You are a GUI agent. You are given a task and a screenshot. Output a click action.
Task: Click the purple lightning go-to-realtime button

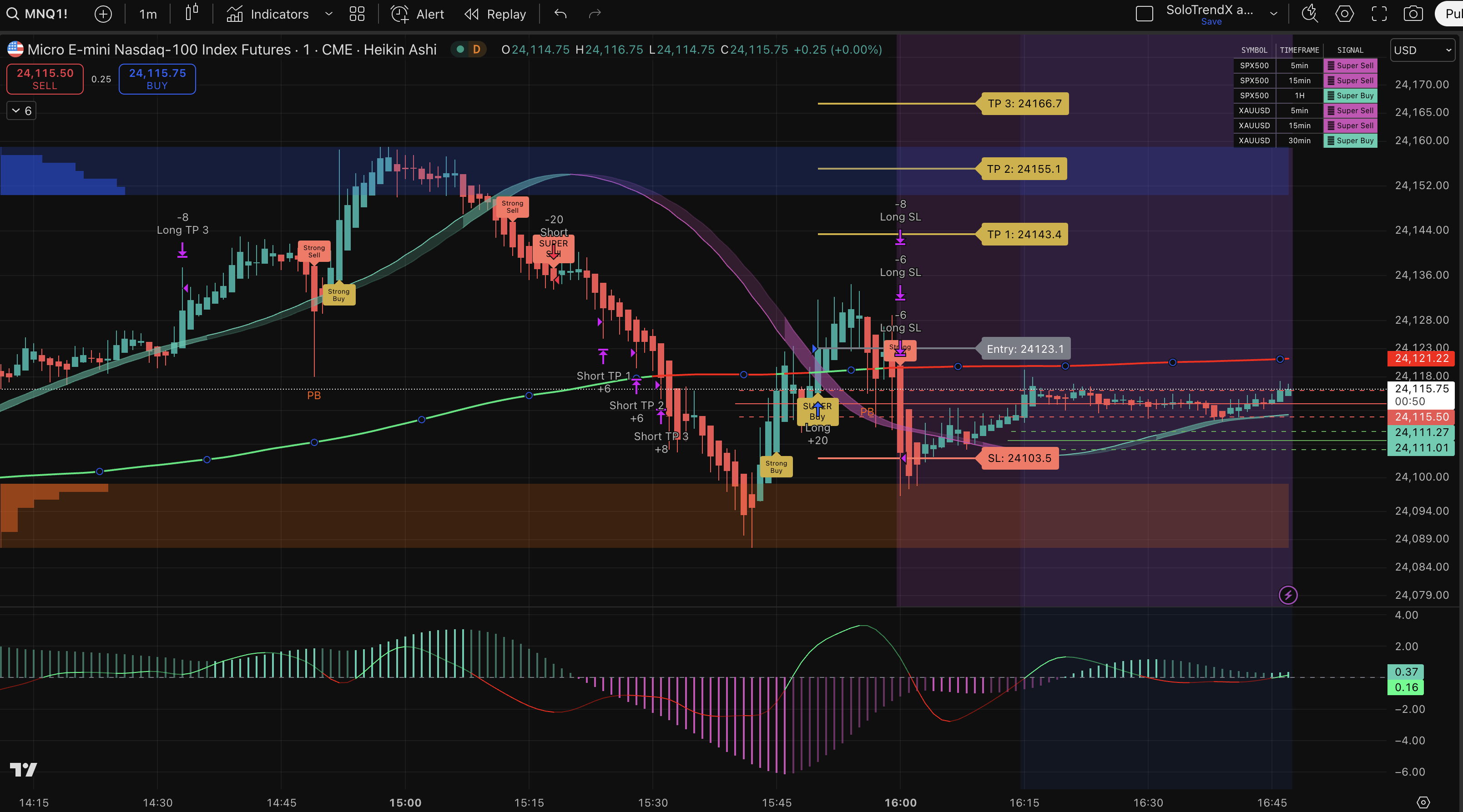pos(1287,595)
